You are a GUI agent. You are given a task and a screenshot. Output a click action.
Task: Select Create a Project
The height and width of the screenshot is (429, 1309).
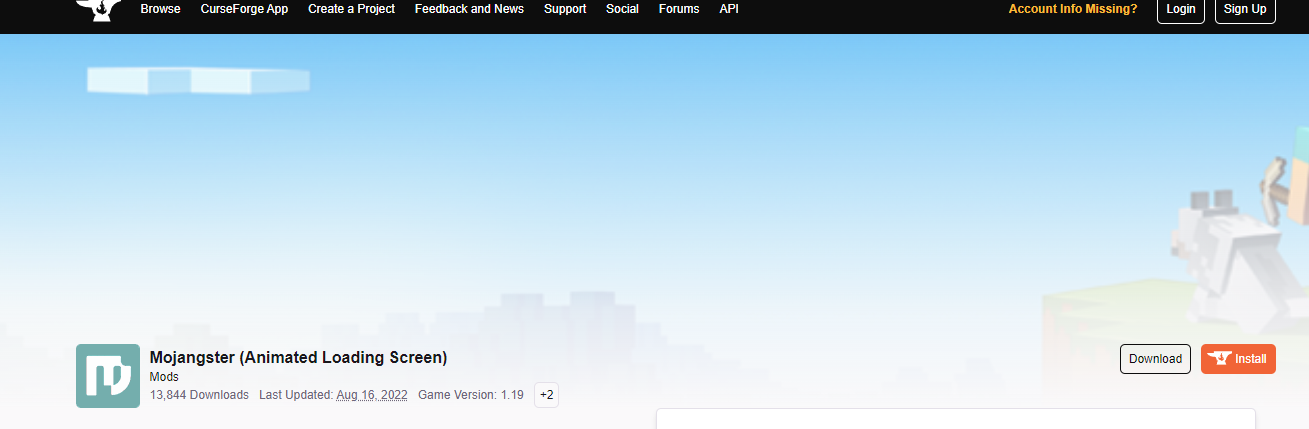(351, 9)
